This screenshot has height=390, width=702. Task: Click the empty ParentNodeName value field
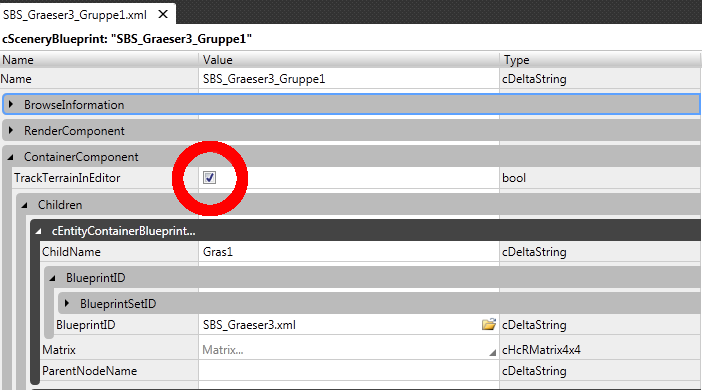point(349,371)
